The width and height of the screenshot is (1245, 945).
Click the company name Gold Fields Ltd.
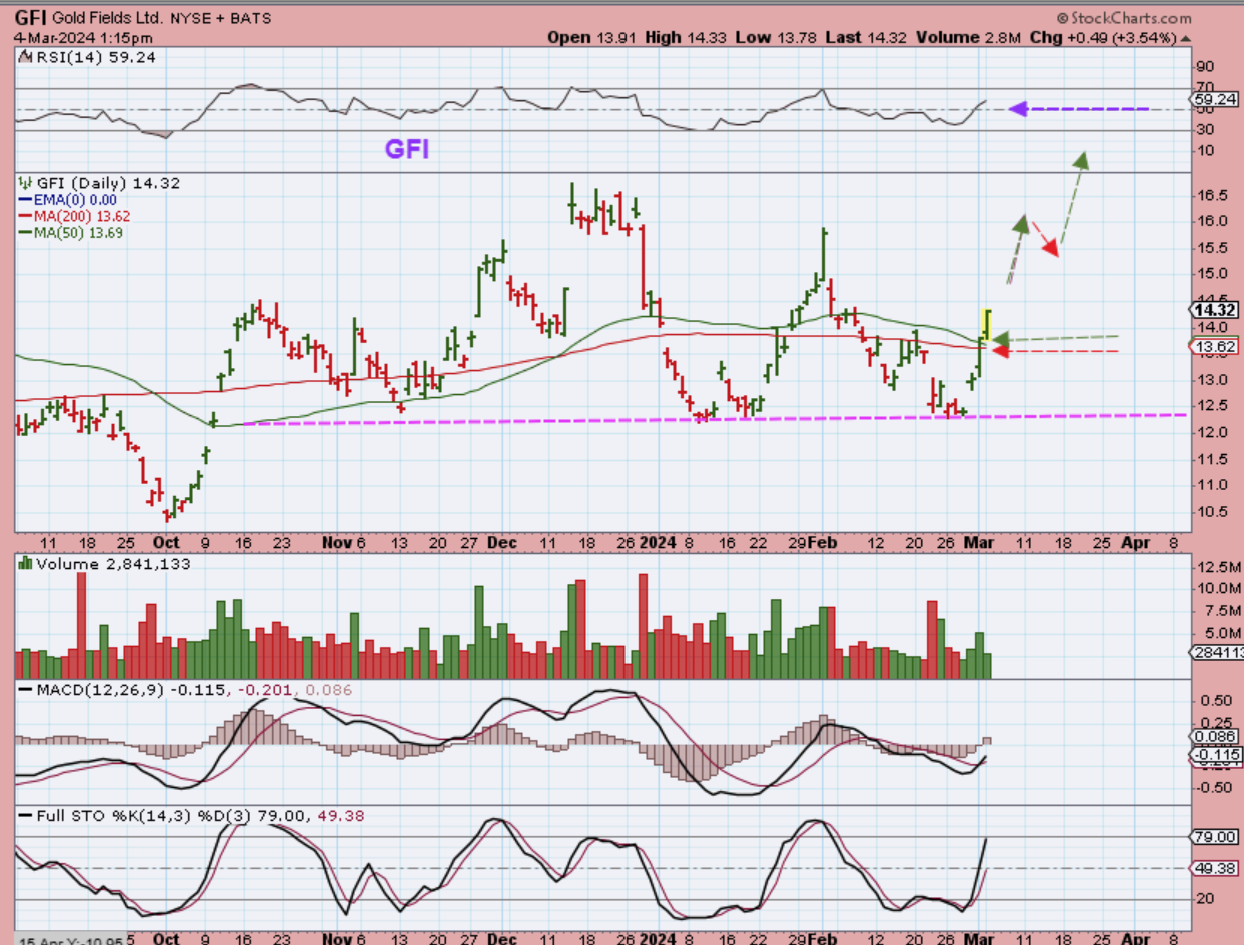pos(108,19)
